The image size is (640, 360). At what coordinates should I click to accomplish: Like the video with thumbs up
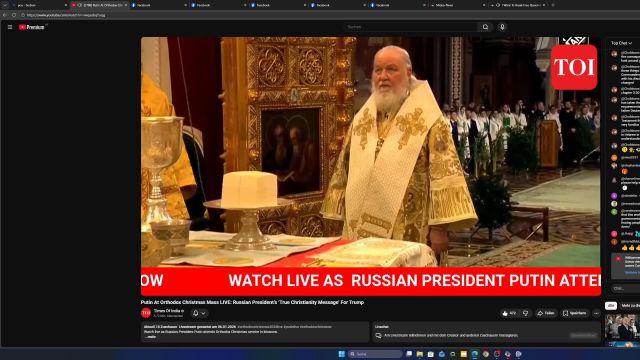click(509, 313)
